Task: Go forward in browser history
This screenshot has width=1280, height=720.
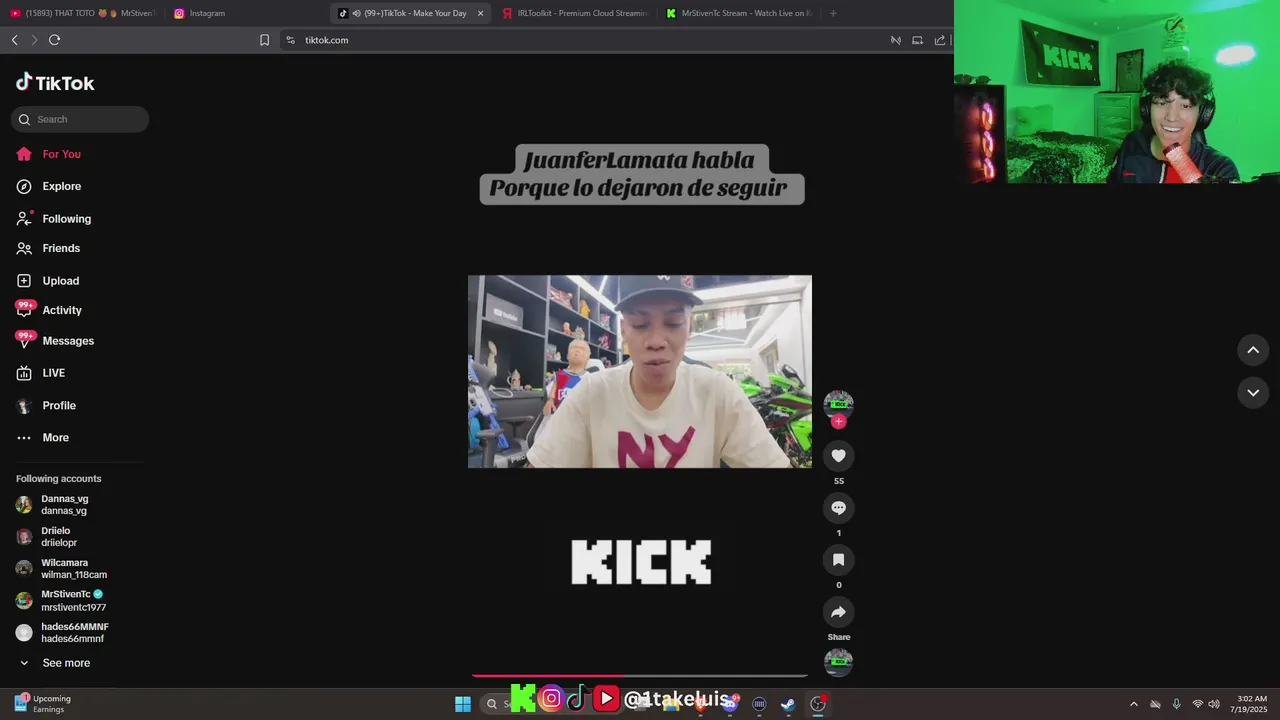Action: (x=33, y=40)
